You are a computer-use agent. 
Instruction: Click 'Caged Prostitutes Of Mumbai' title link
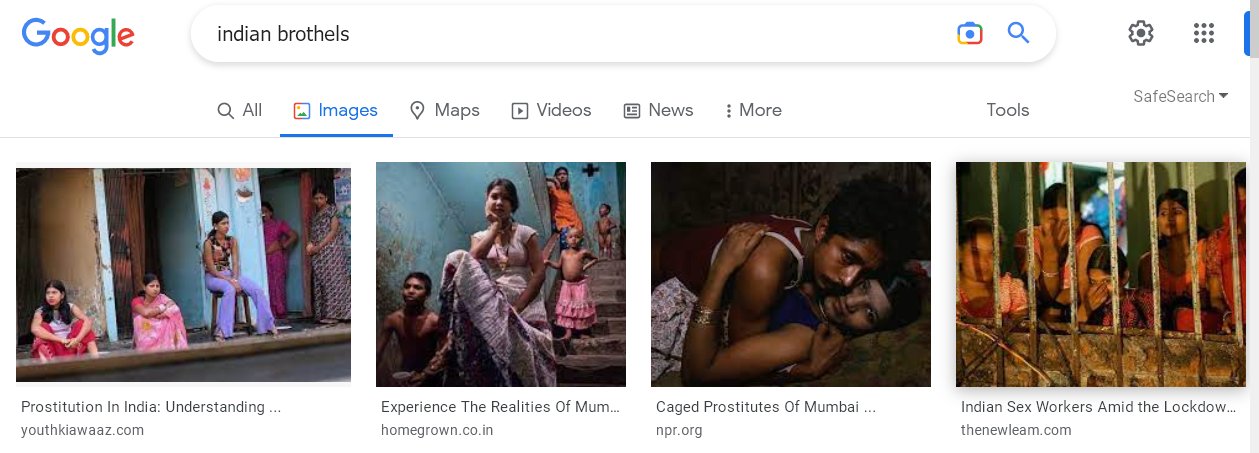pyautogui.click(x=766, y=407)
